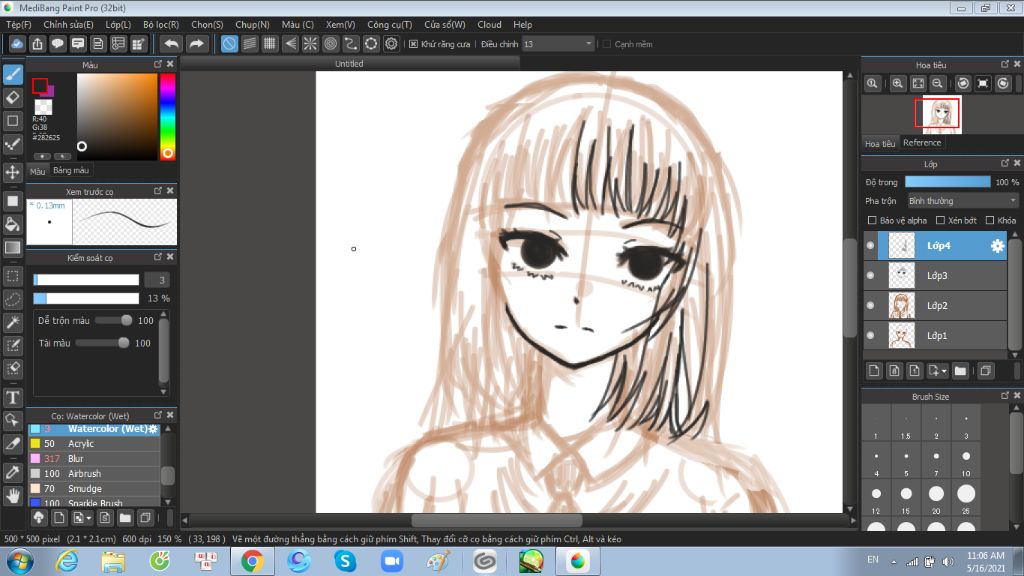Viewport: 1024px width, 576px height.
Task: Open Google Chrome from the taskbar
Action: pos(252,561)
